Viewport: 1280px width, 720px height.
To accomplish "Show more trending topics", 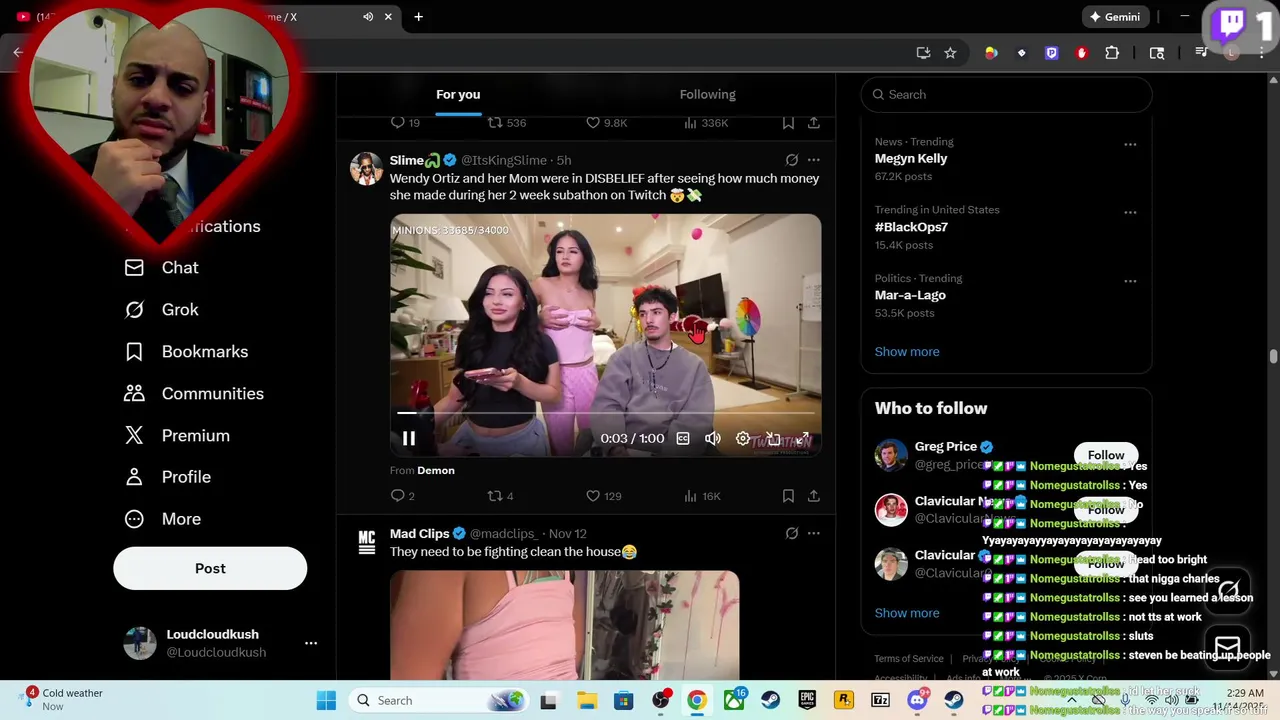I will 907,352.
